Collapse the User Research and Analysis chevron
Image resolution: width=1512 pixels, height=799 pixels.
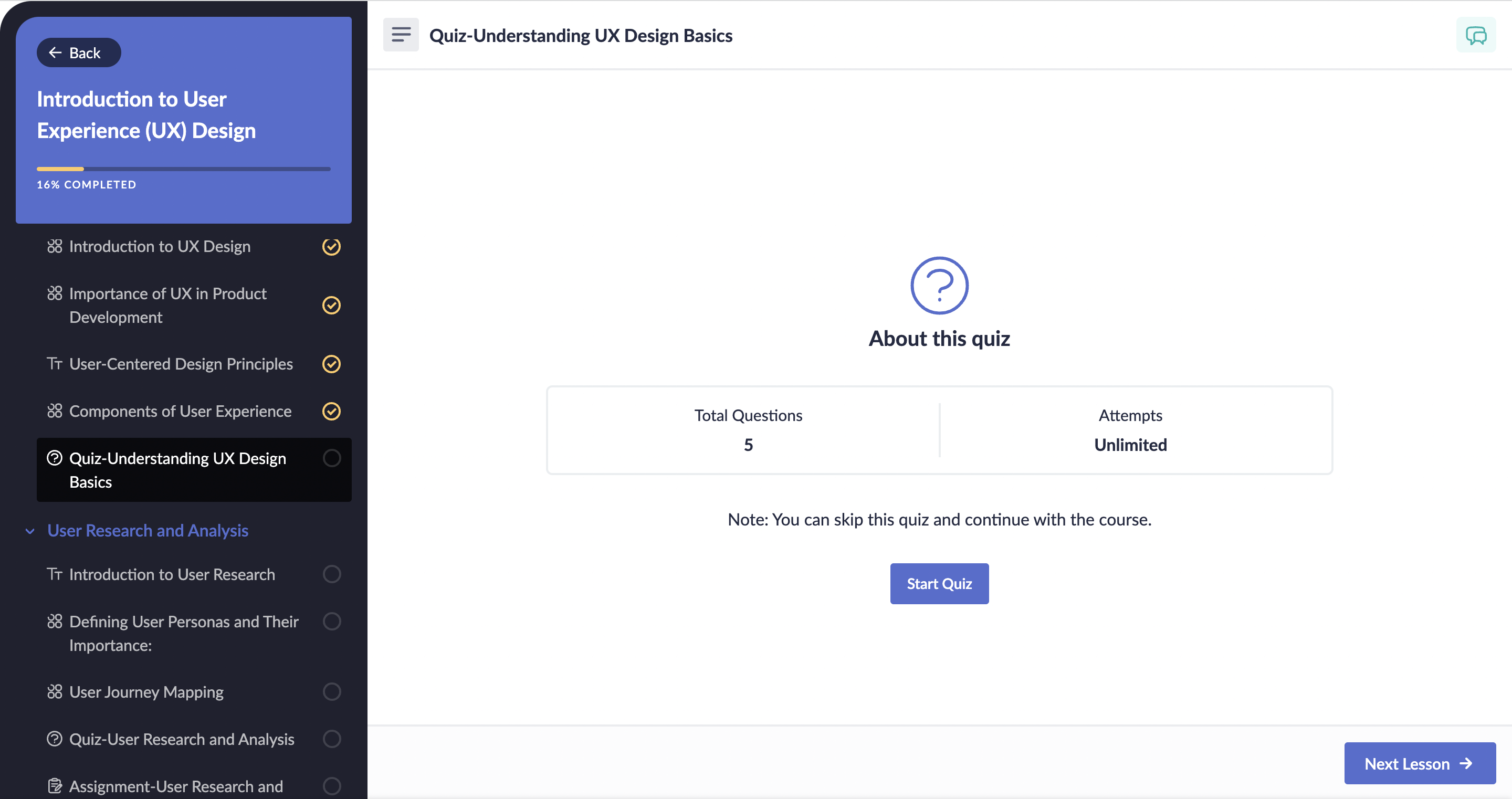30,531
